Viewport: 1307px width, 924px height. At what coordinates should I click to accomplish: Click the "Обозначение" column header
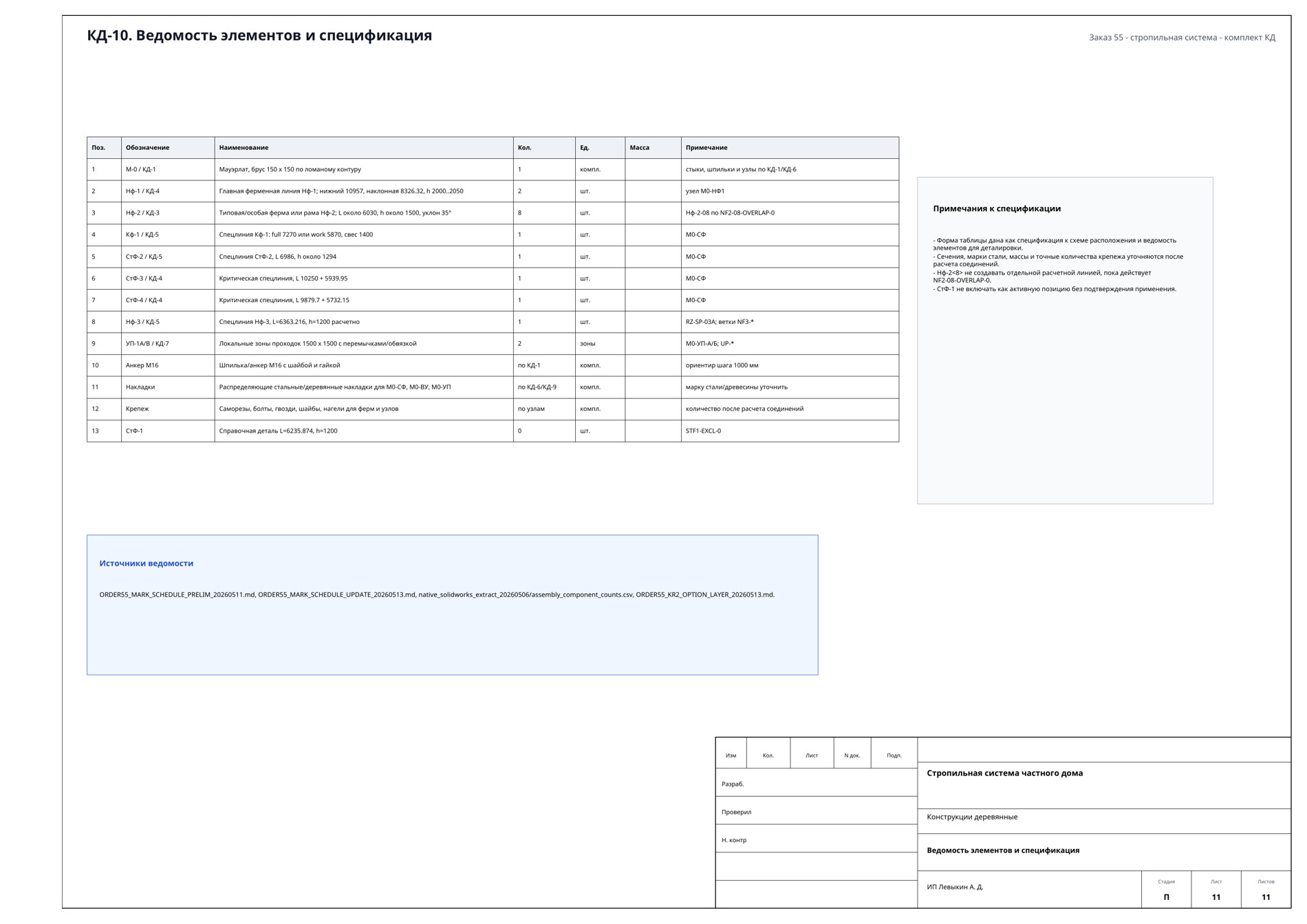[x=168, y=148]
